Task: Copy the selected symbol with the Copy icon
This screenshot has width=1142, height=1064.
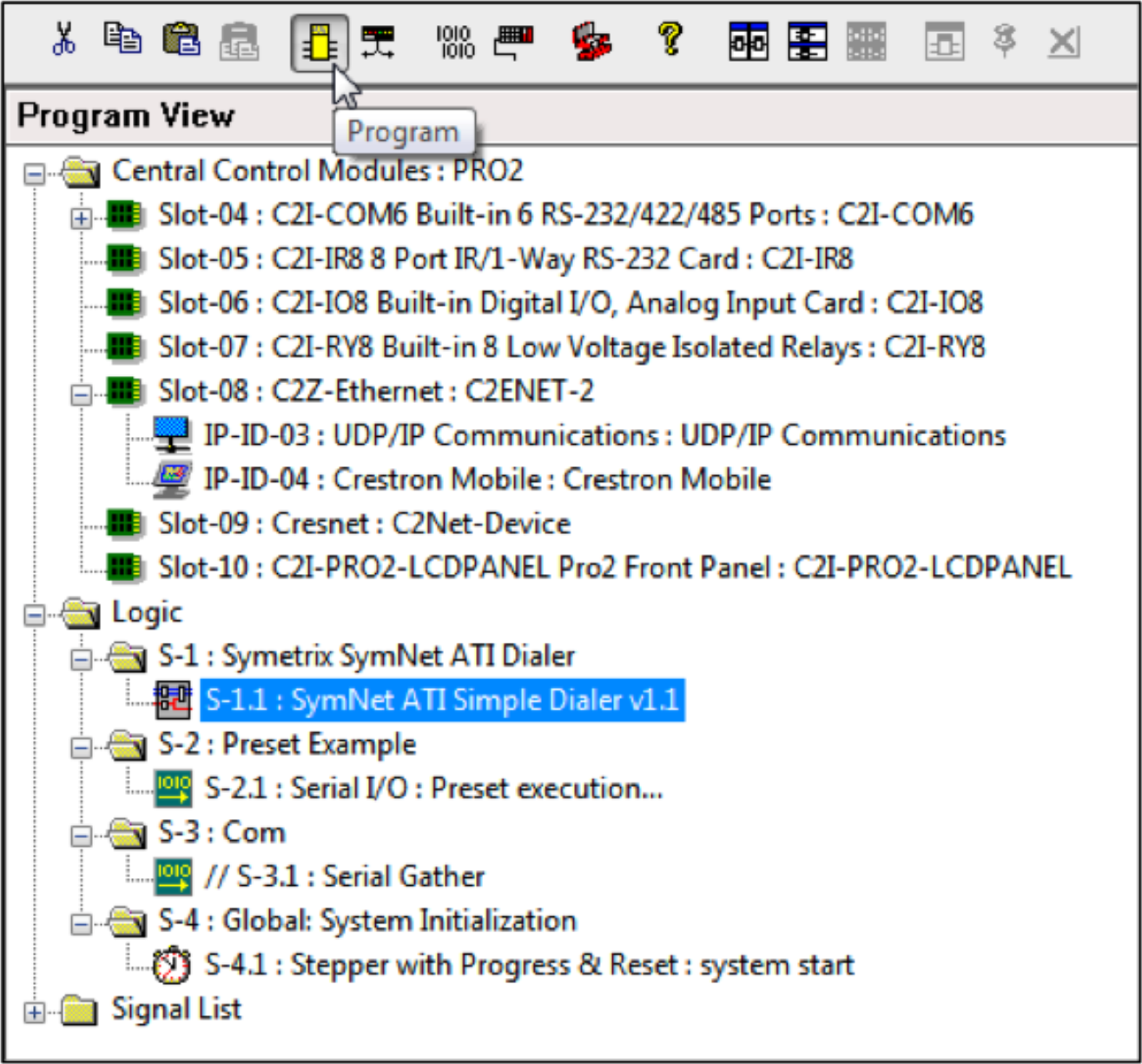Action: click(x=122, y=39)
